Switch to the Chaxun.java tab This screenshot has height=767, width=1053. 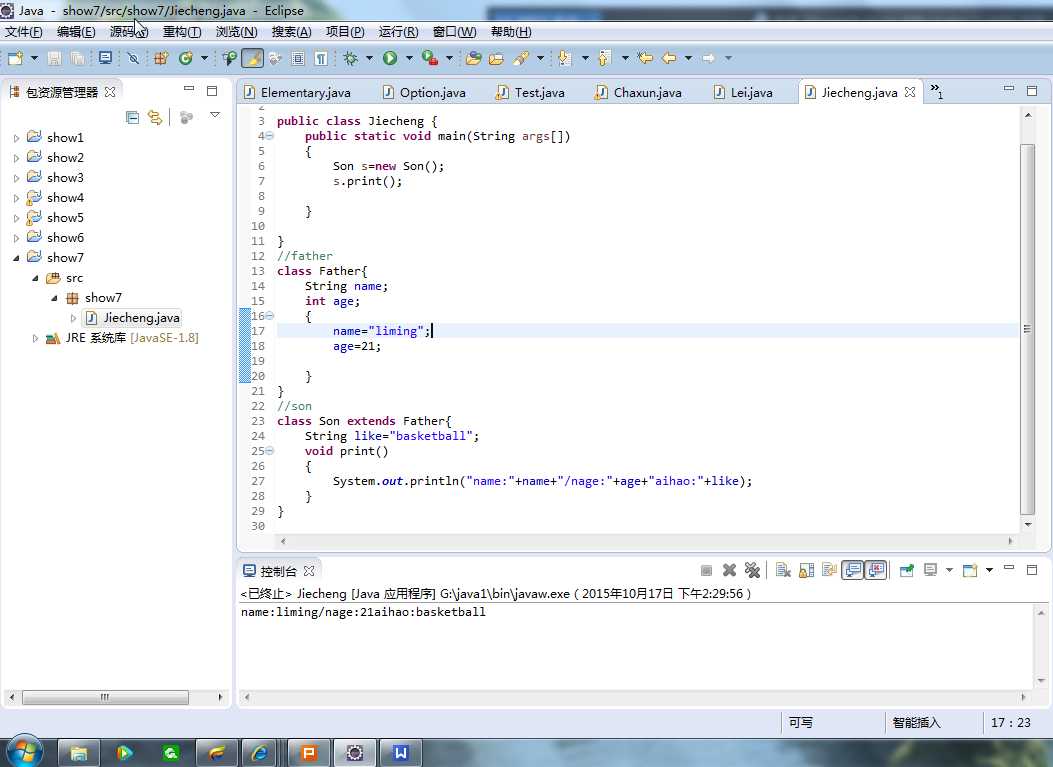click(x=639, y=93)
